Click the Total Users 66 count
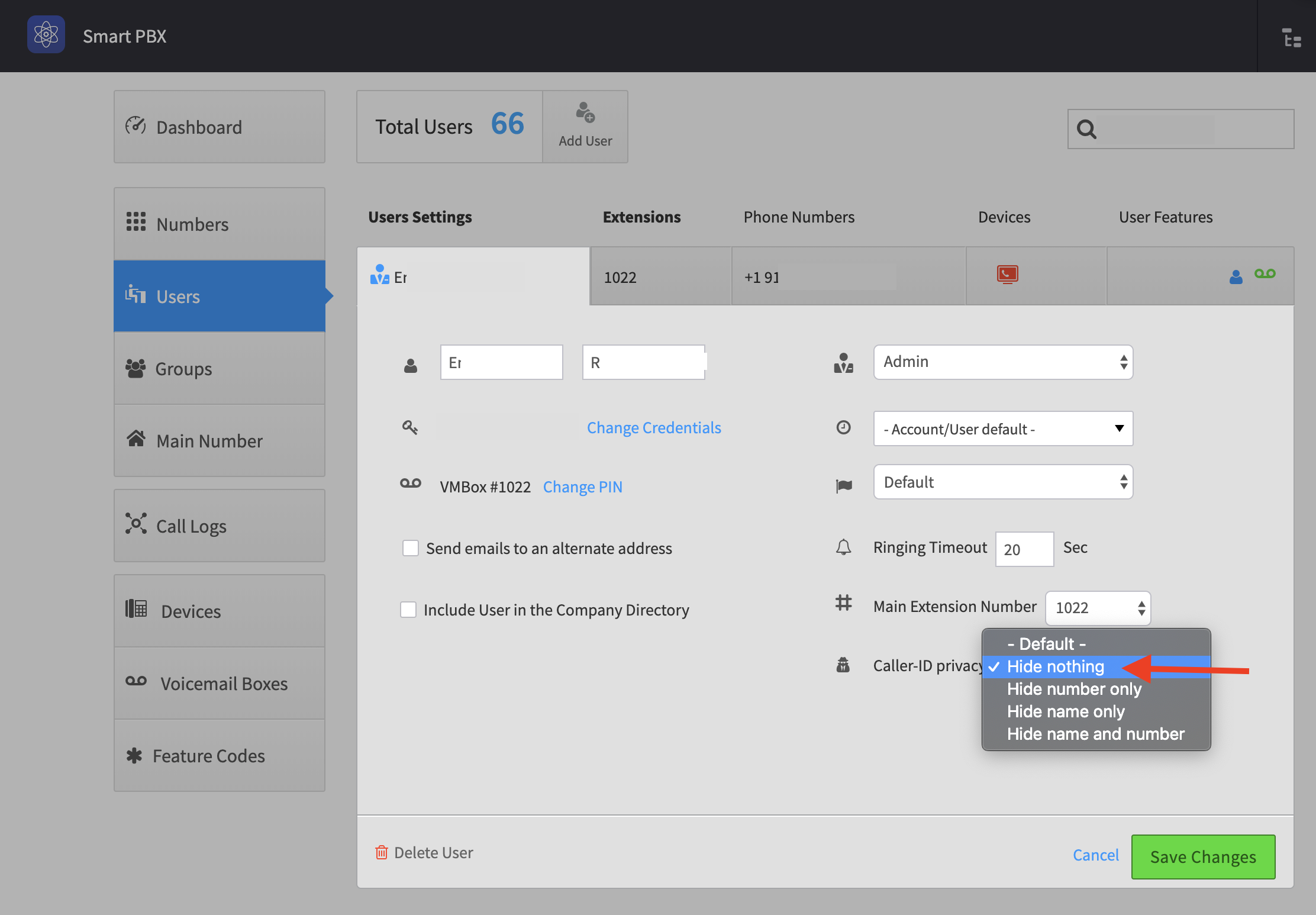Image resolution: width=1316 pixels, height=915 pixels. [x=508, y=124]
